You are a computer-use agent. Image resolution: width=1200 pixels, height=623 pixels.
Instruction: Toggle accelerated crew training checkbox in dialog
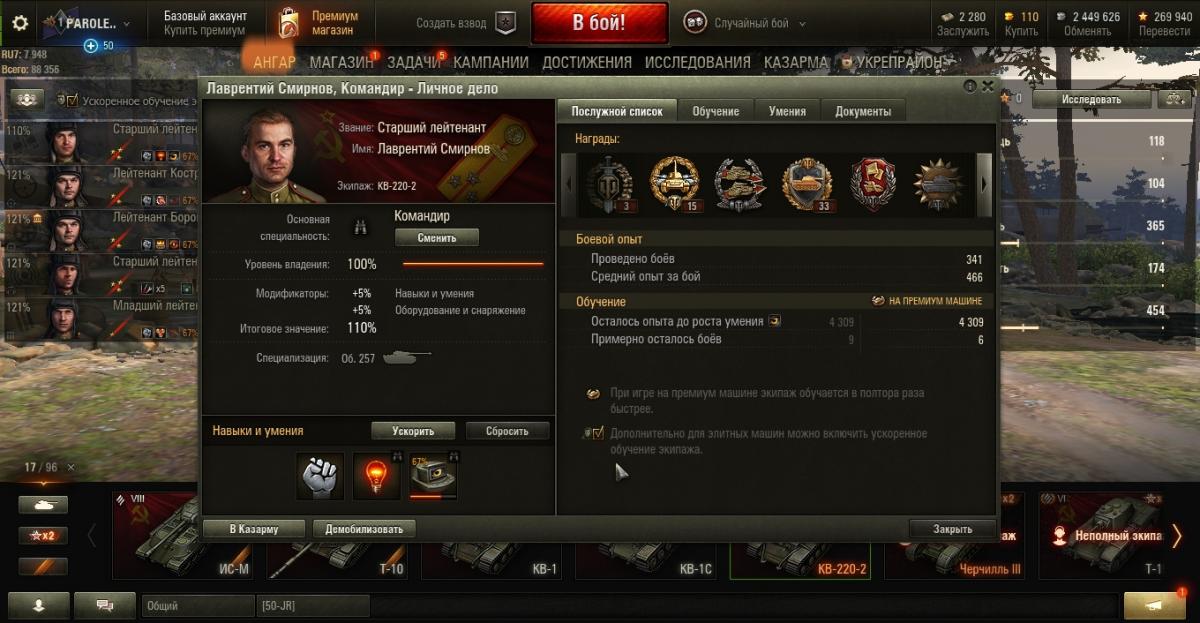coord(598,434)
